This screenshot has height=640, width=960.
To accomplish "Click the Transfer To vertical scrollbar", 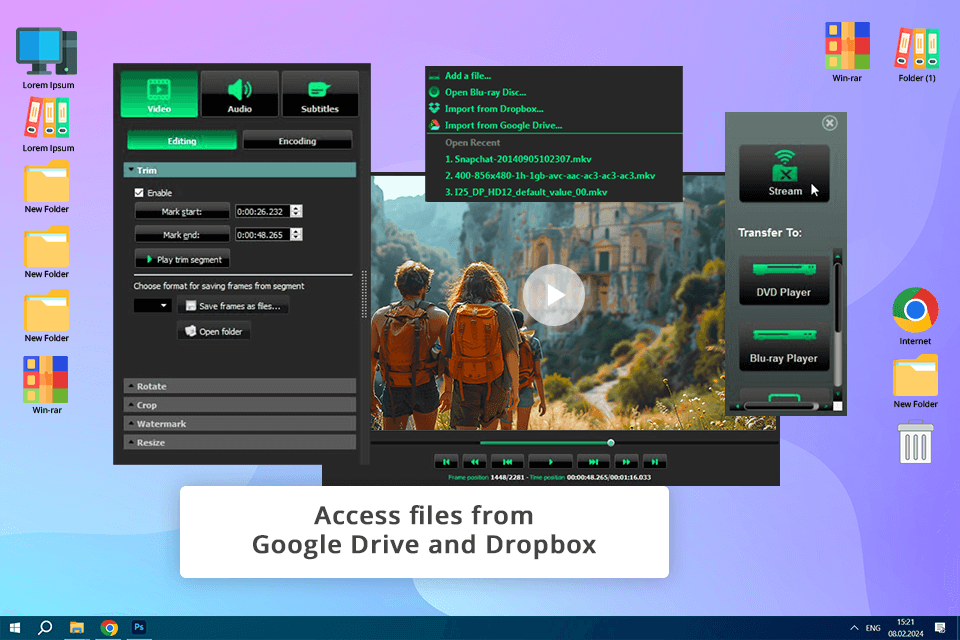I will click(838, 325).
